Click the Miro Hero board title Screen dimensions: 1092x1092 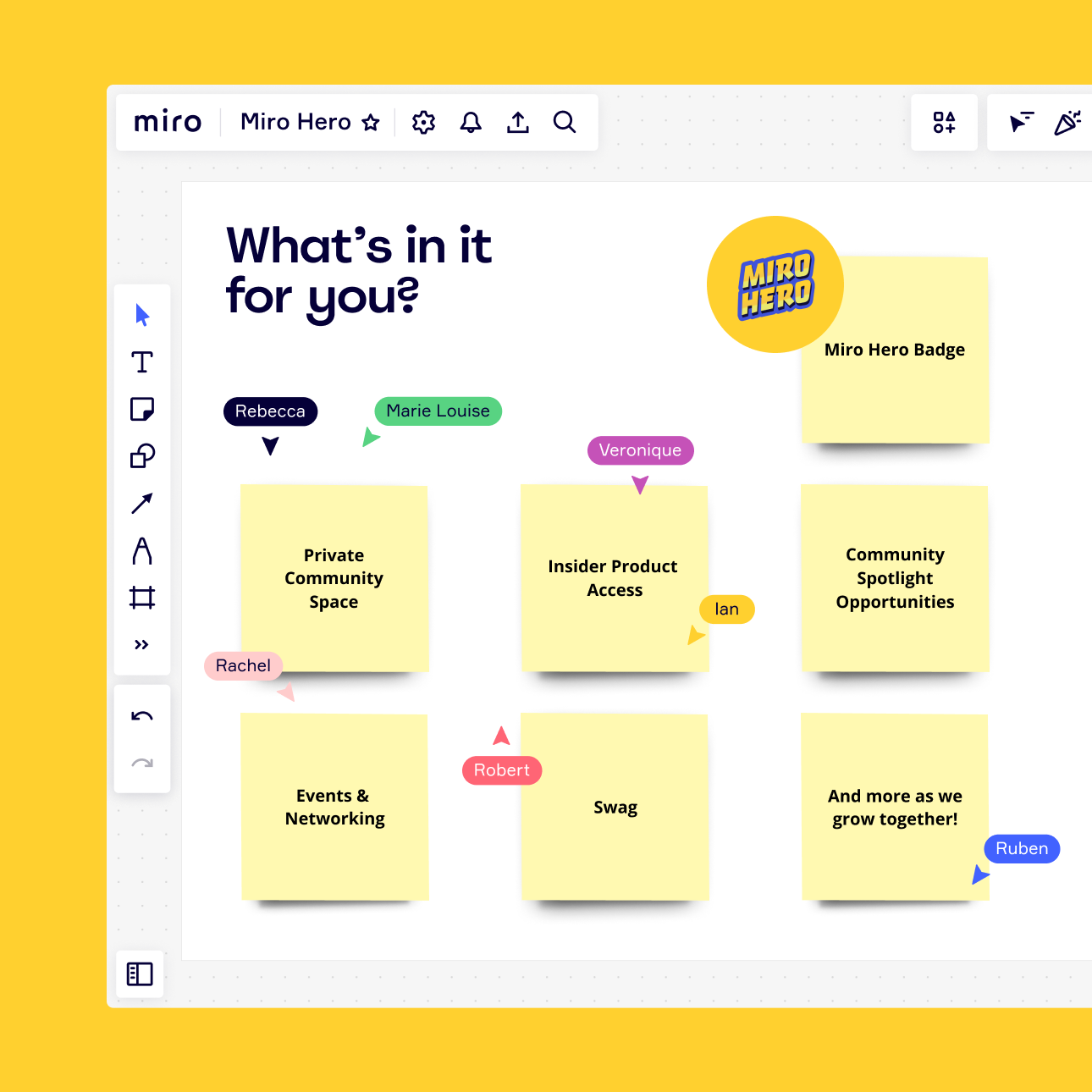pyautogui.click(x=295, y=122)
